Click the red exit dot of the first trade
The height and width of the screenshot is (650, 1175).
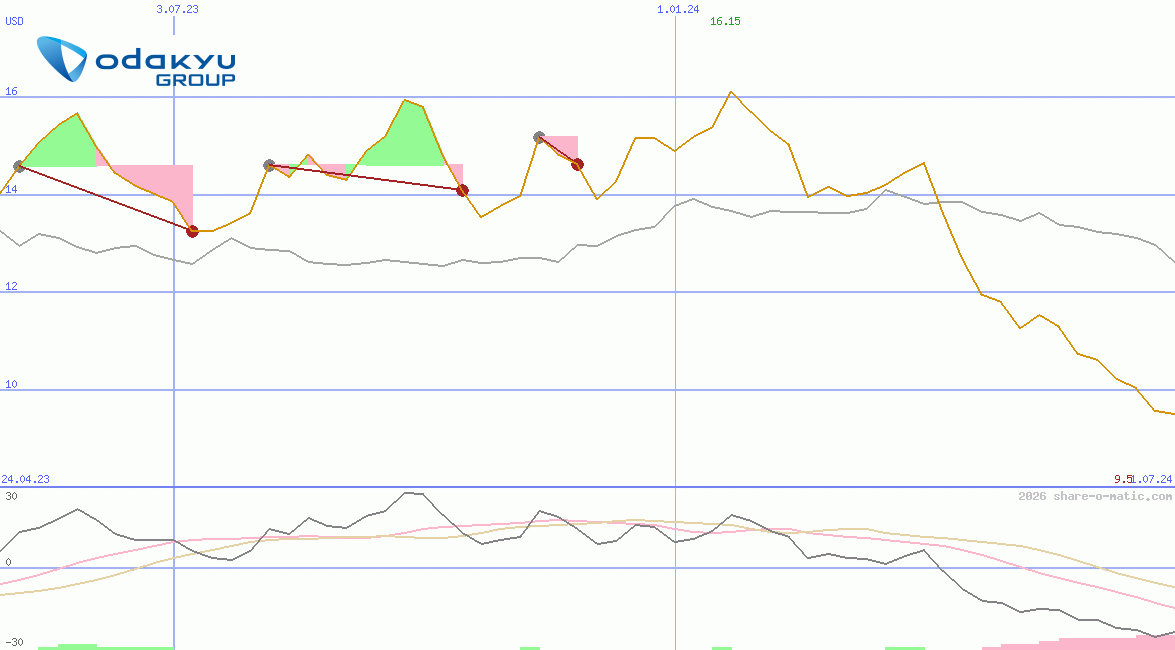pos(193,231)
